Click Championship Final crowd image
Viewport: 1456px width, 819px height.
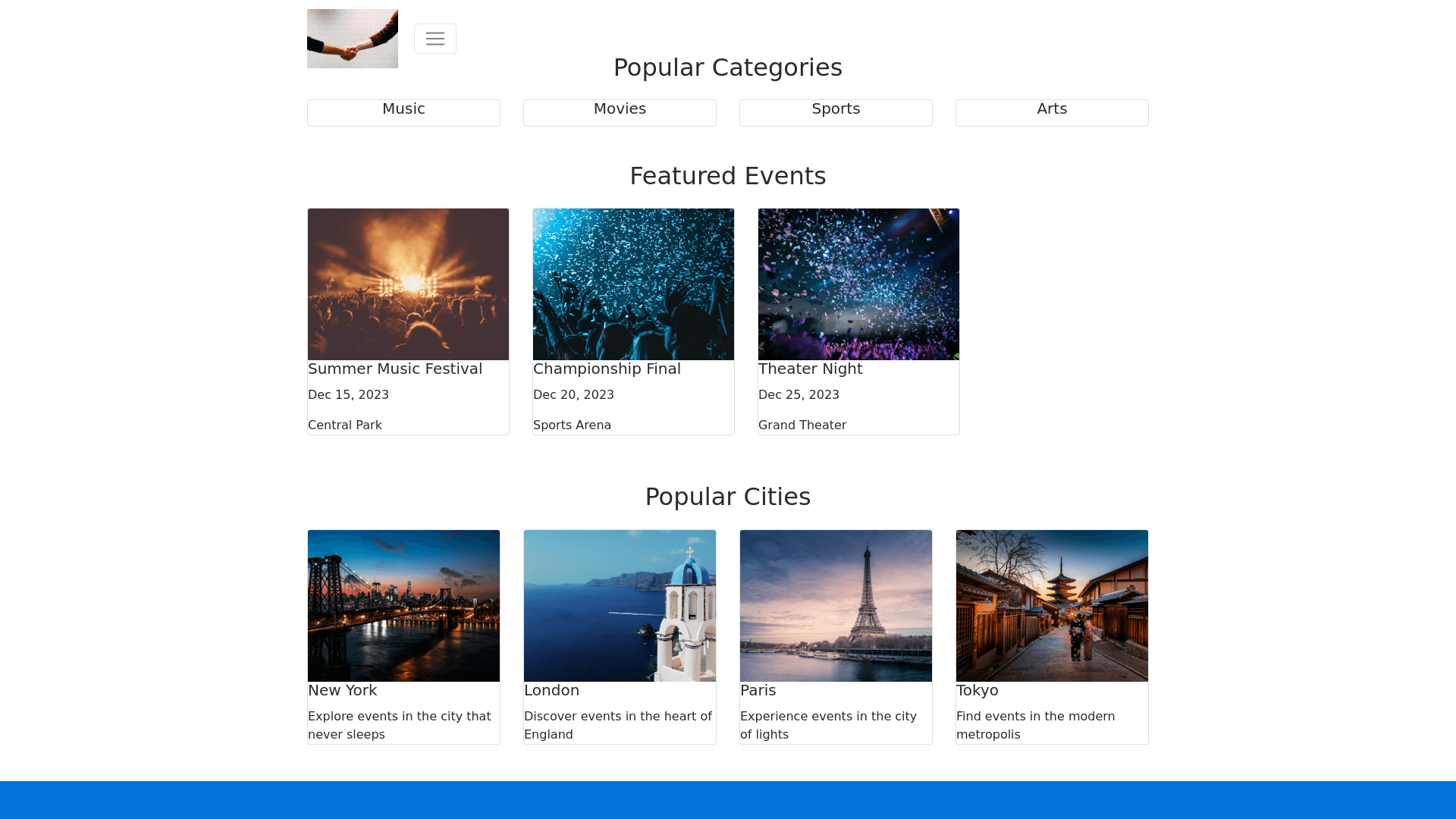633,284
